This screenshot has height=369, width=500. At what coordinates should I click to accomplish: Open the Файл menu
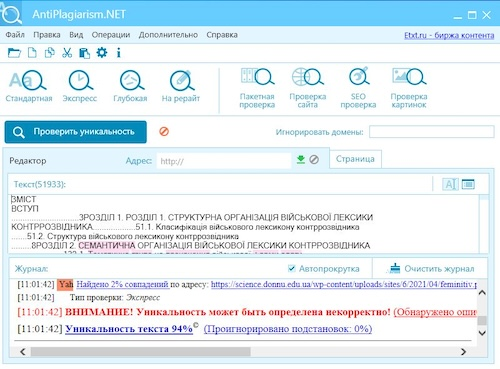pos(15,35)
